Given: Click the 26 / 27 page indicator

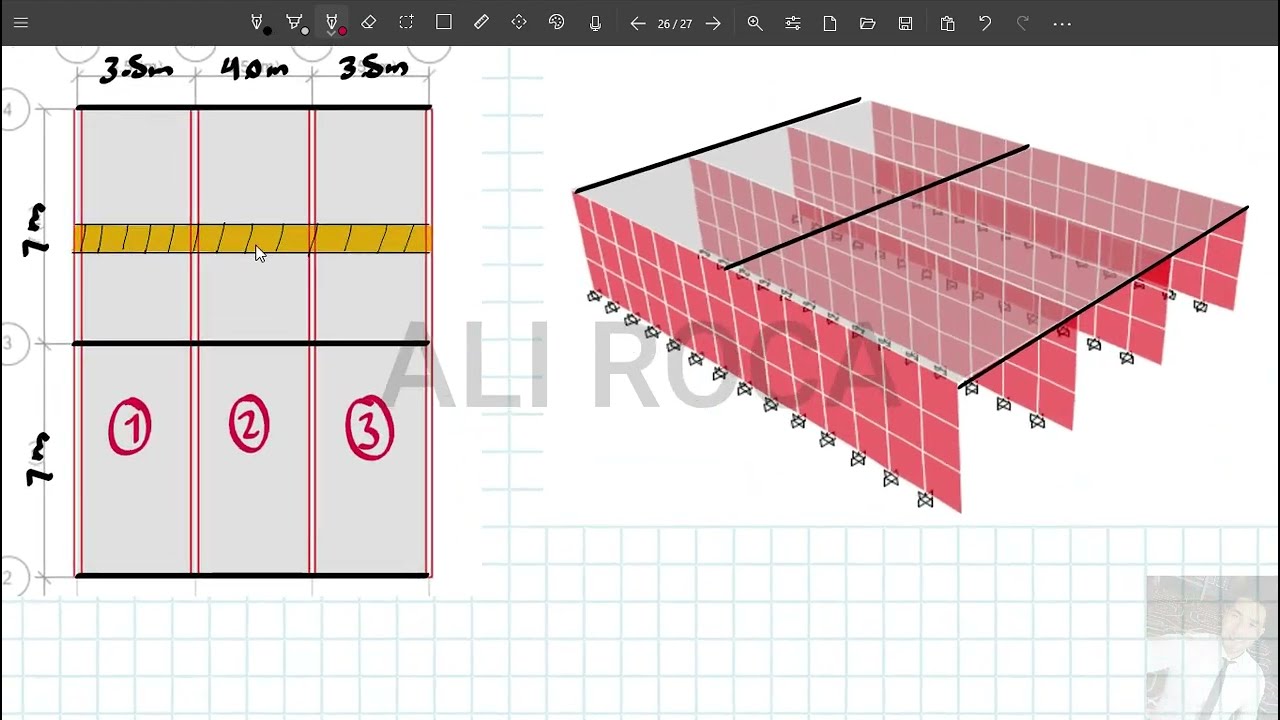Looking at the screenshot, I should click(x=675, y=23).
